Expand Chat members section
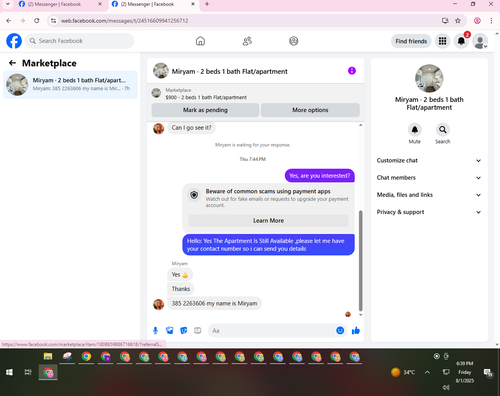This screenshot has width=500, height=396. click(x=429, y=178)
